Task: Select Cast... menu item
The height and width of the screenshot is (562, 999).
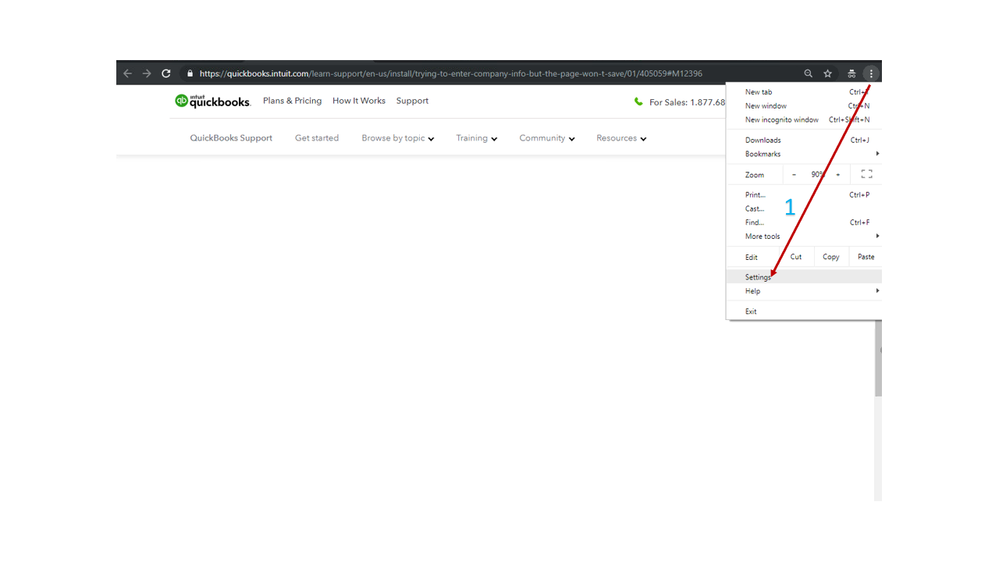Action: 804,208
